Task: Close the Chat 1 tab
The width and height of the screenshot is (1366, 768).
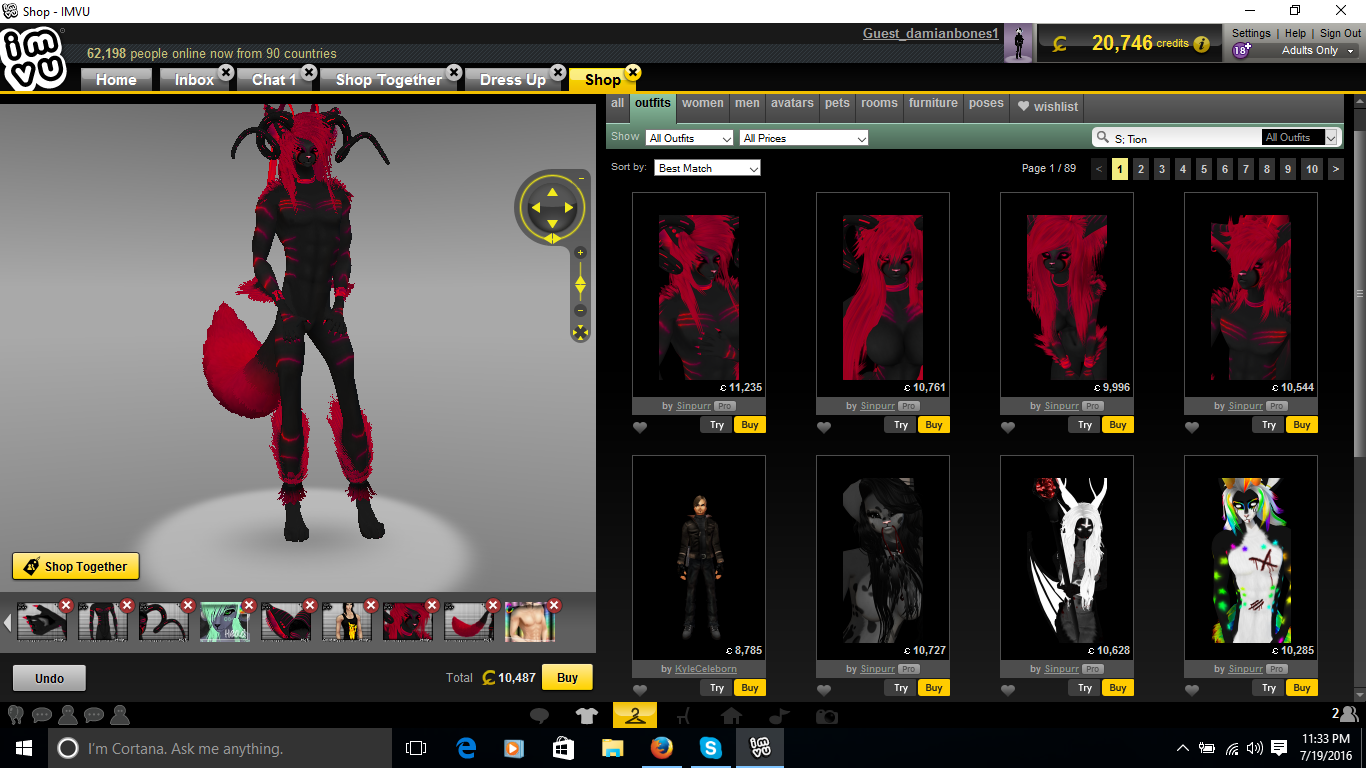Action: coord(309,72)
